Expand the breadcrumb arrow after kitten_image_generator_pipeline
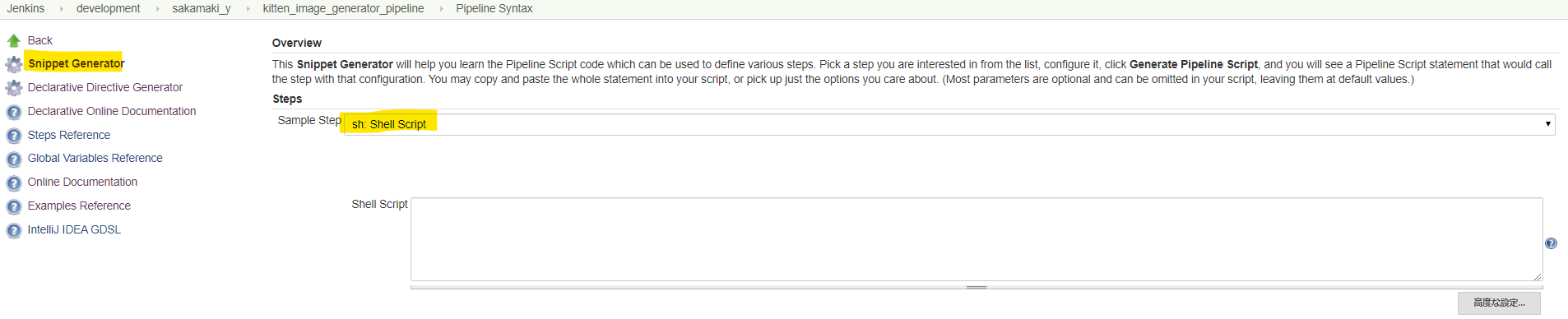Screen dimensions: 1568x319 [440, 9]
